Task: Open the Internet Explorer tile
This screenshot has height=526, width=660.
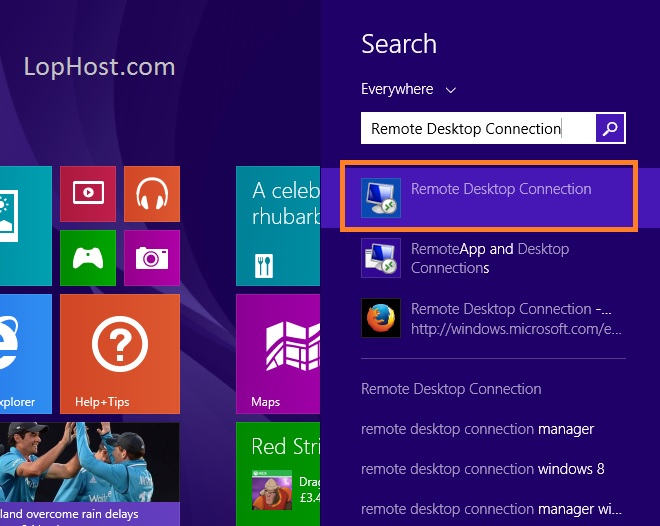Action: (x=26, y=354)
